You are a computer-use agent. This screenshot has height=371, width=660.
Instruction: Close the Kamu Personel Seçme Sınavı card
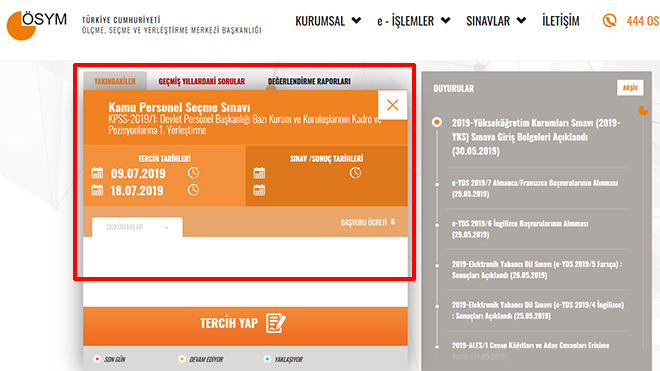(x=392, y=105)
